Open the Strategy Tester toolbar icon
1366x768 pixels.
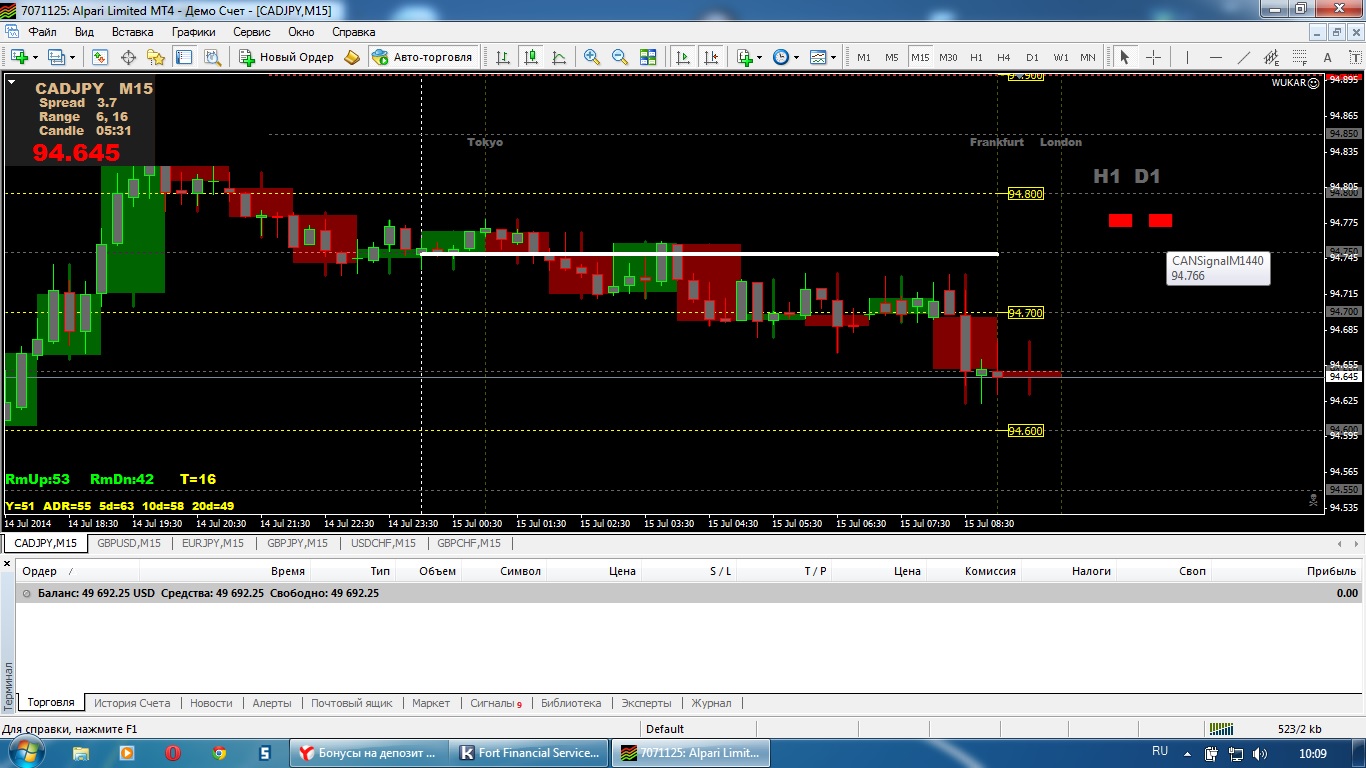[x=211, y=57]
